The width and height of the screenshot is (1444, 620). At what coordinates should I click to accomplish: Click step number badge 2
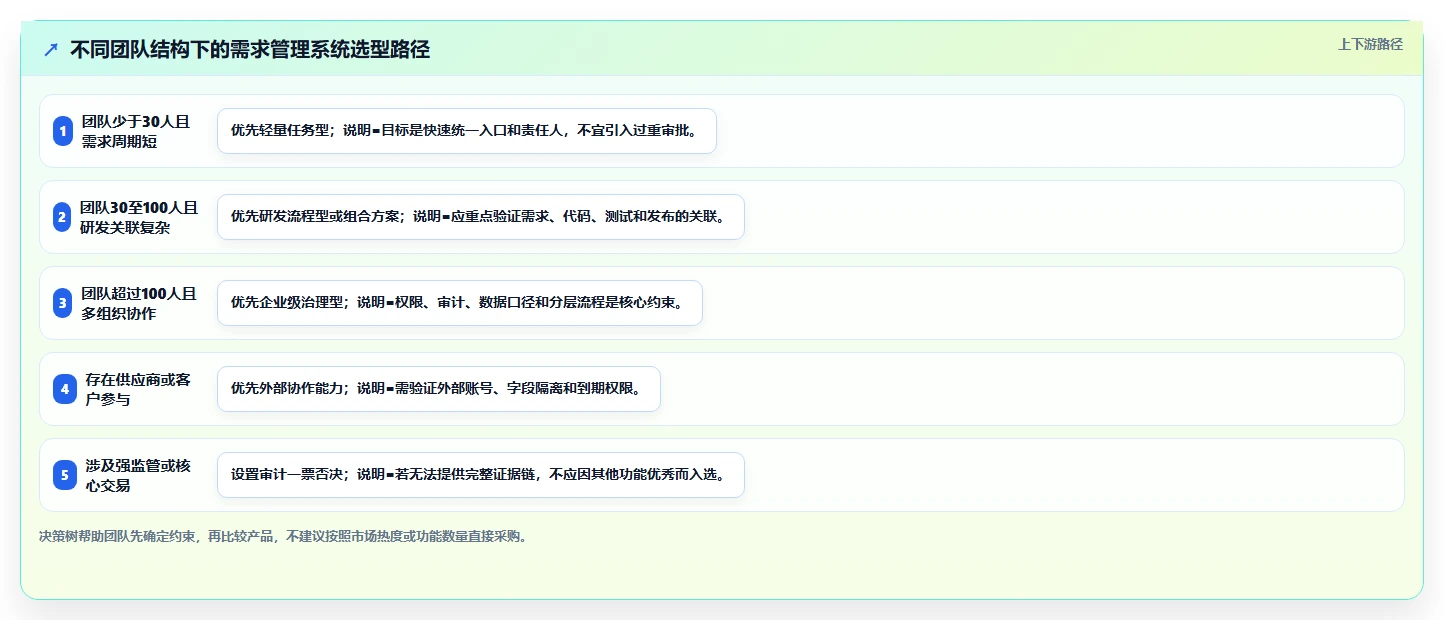[62, 217]
